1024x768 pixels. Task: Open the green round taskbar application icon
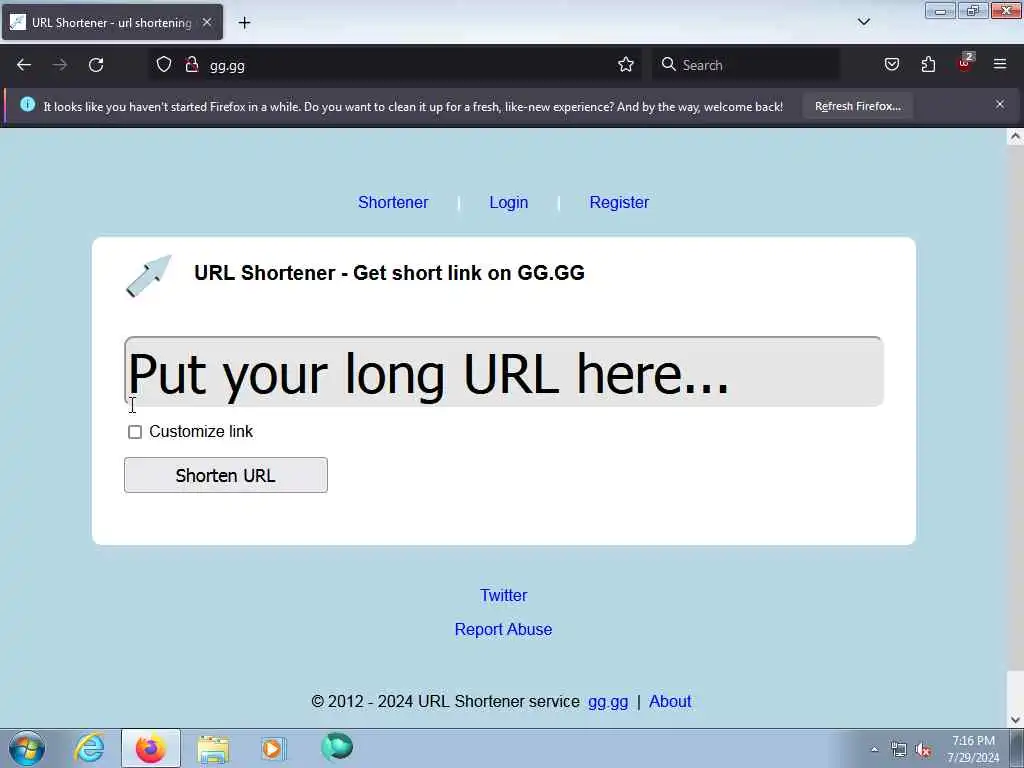337,747
